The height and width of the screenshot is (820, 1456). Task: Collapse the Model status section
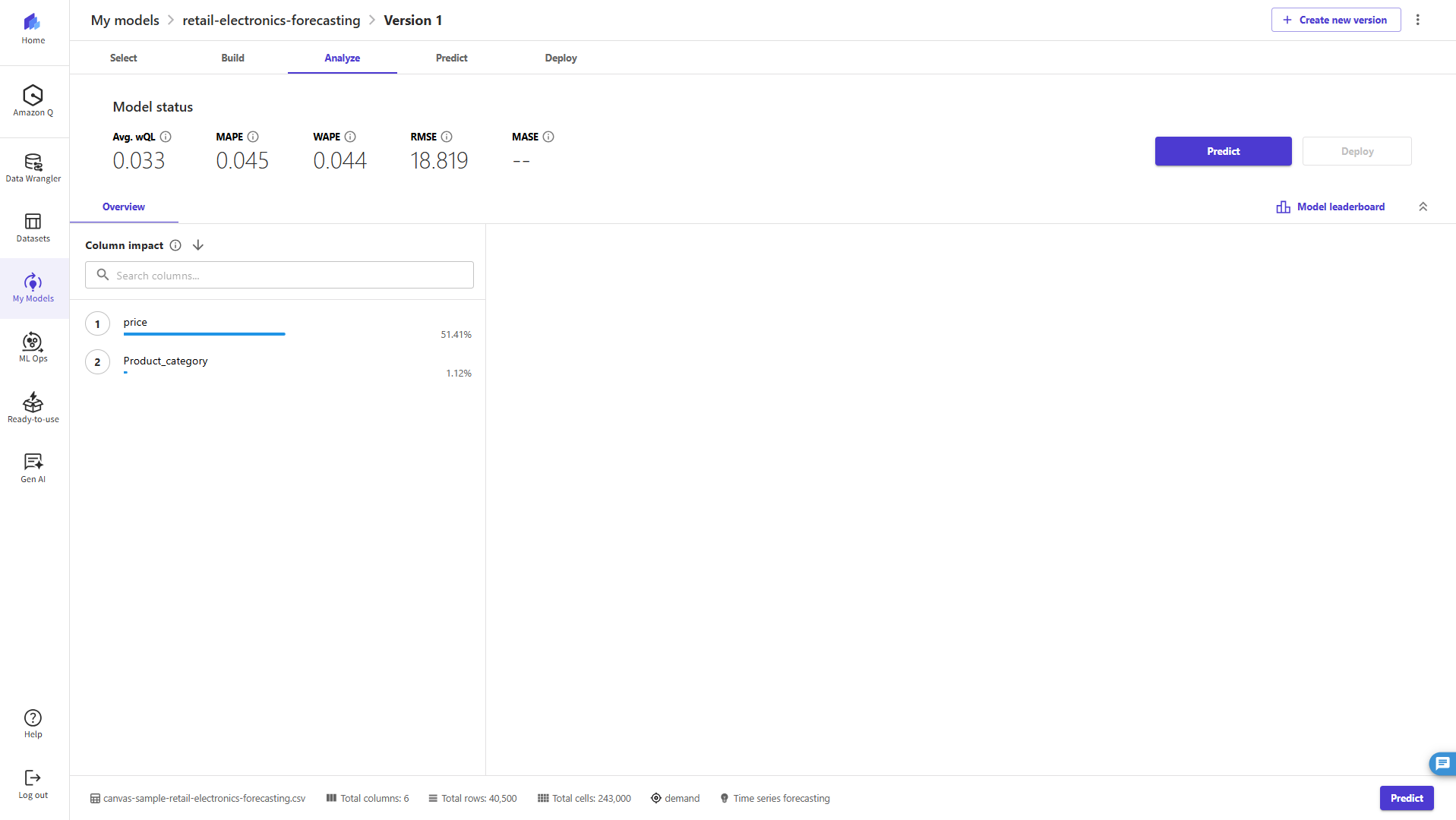[1423, 206]
